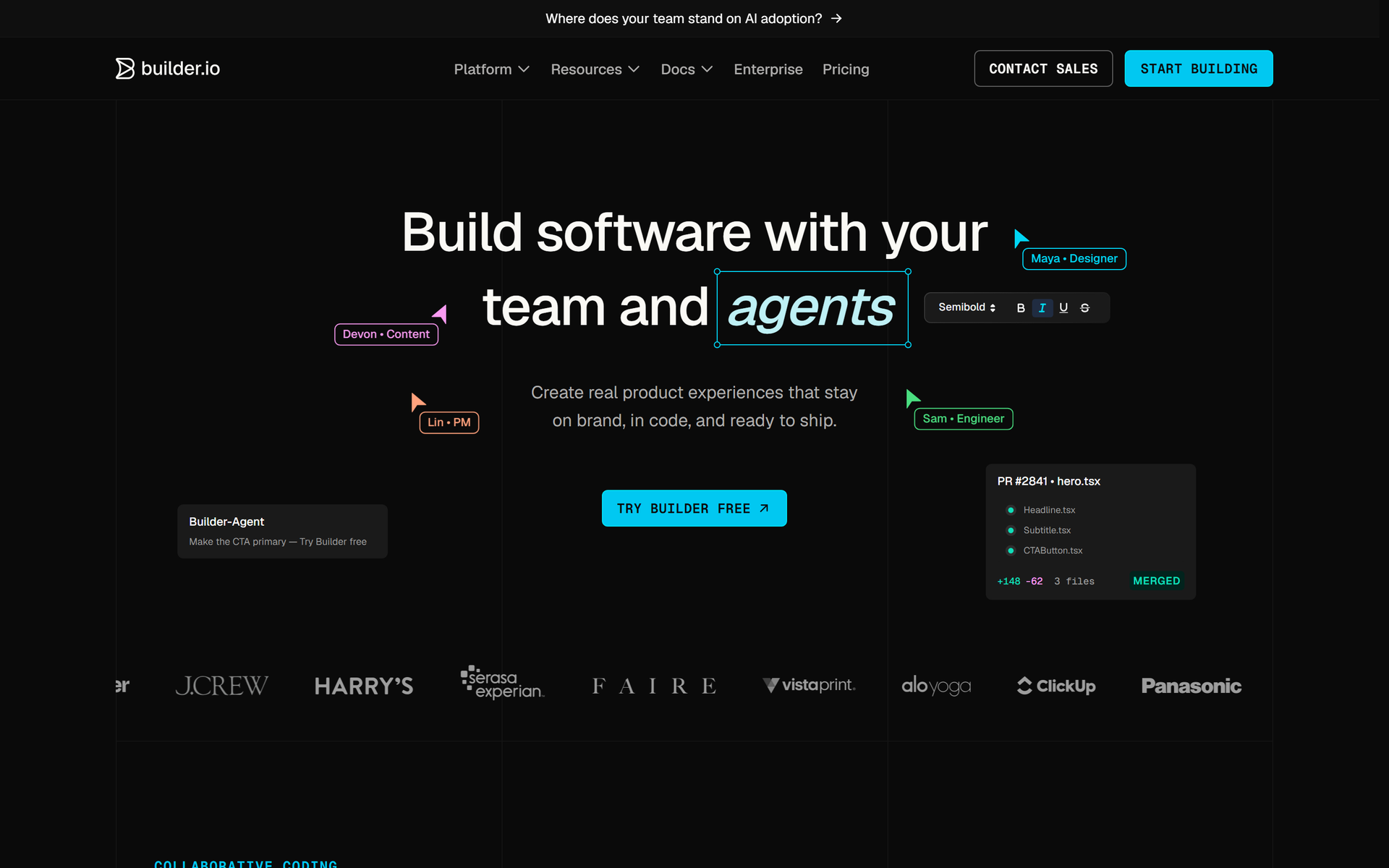1389x868 pixels.
Task: Click the green dot beside Headline.tsx
Action: pyautogui.click(x=1011, y=510)
